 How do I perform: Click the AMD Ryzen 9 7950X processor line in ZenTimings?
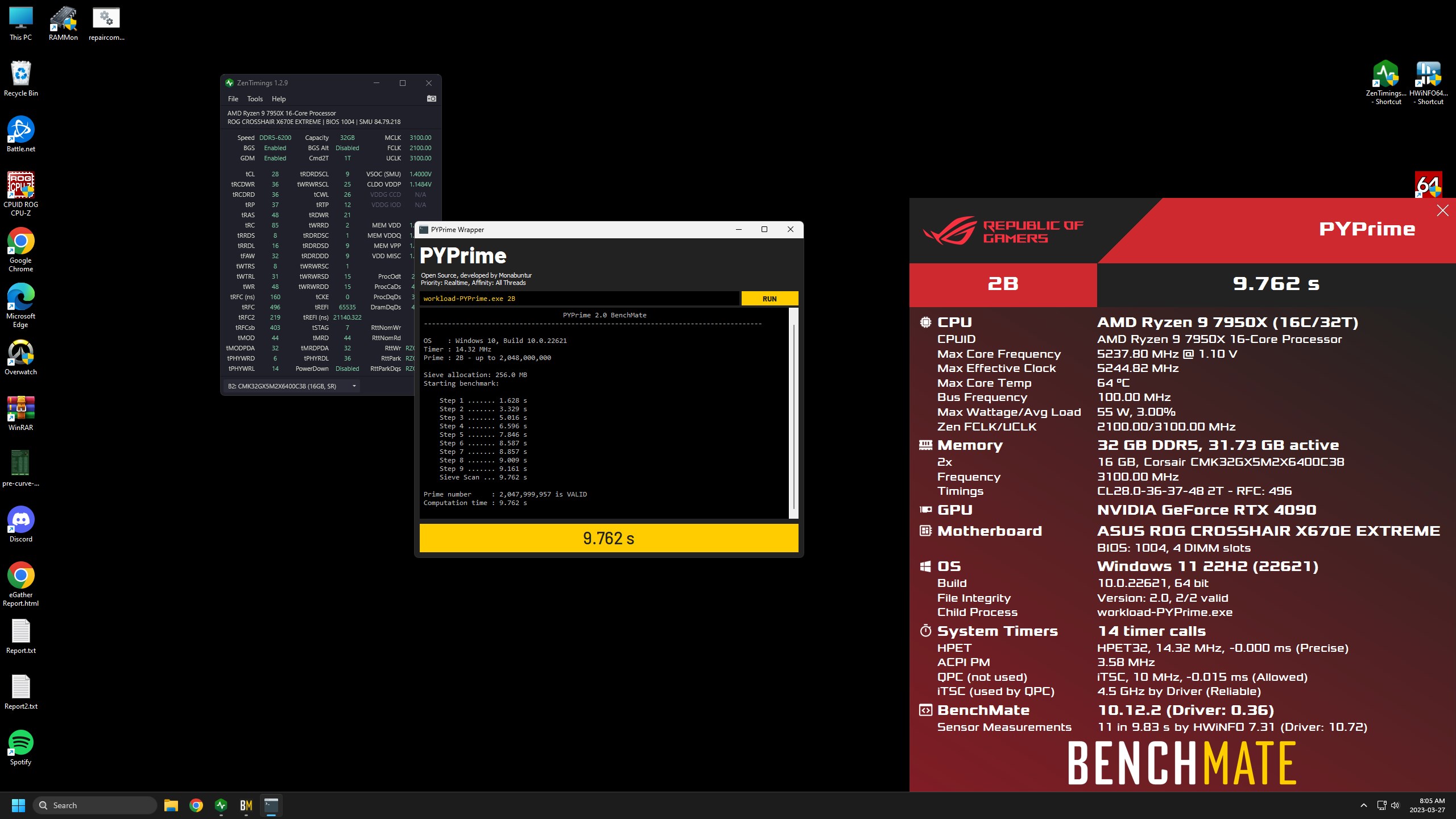click(x=282, y=113)
